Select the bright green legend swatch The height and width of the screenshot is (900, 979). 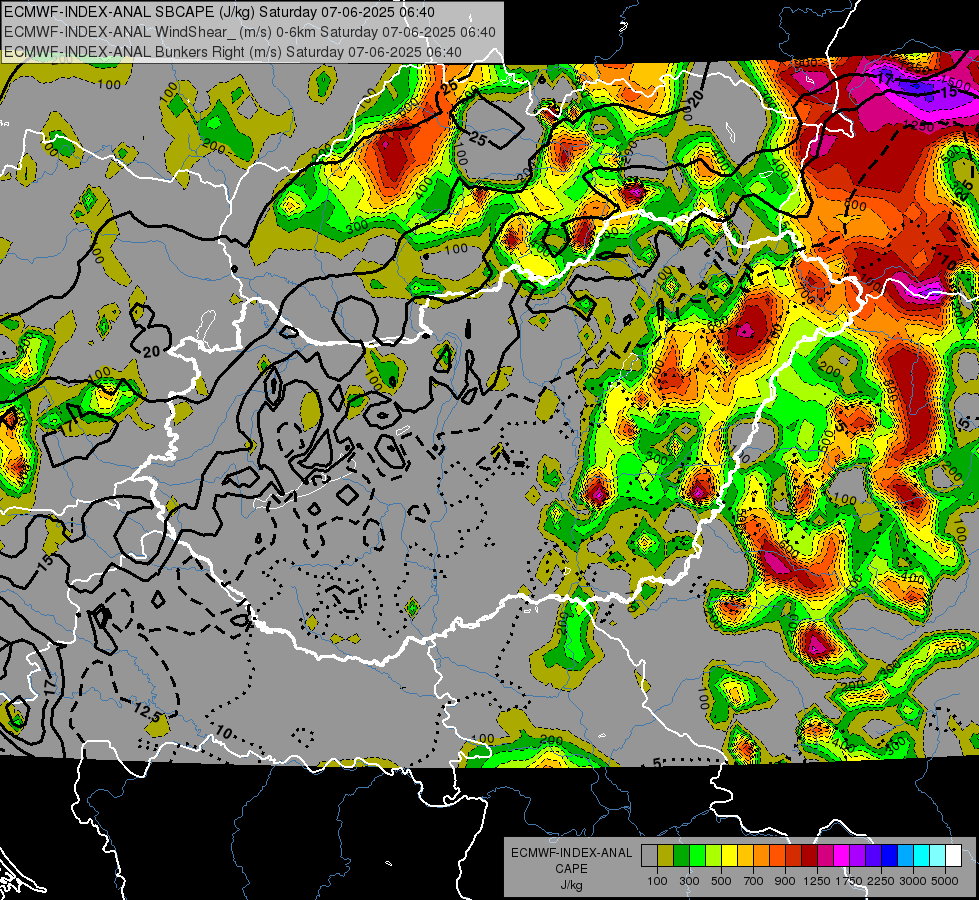[x=697, y=856]
